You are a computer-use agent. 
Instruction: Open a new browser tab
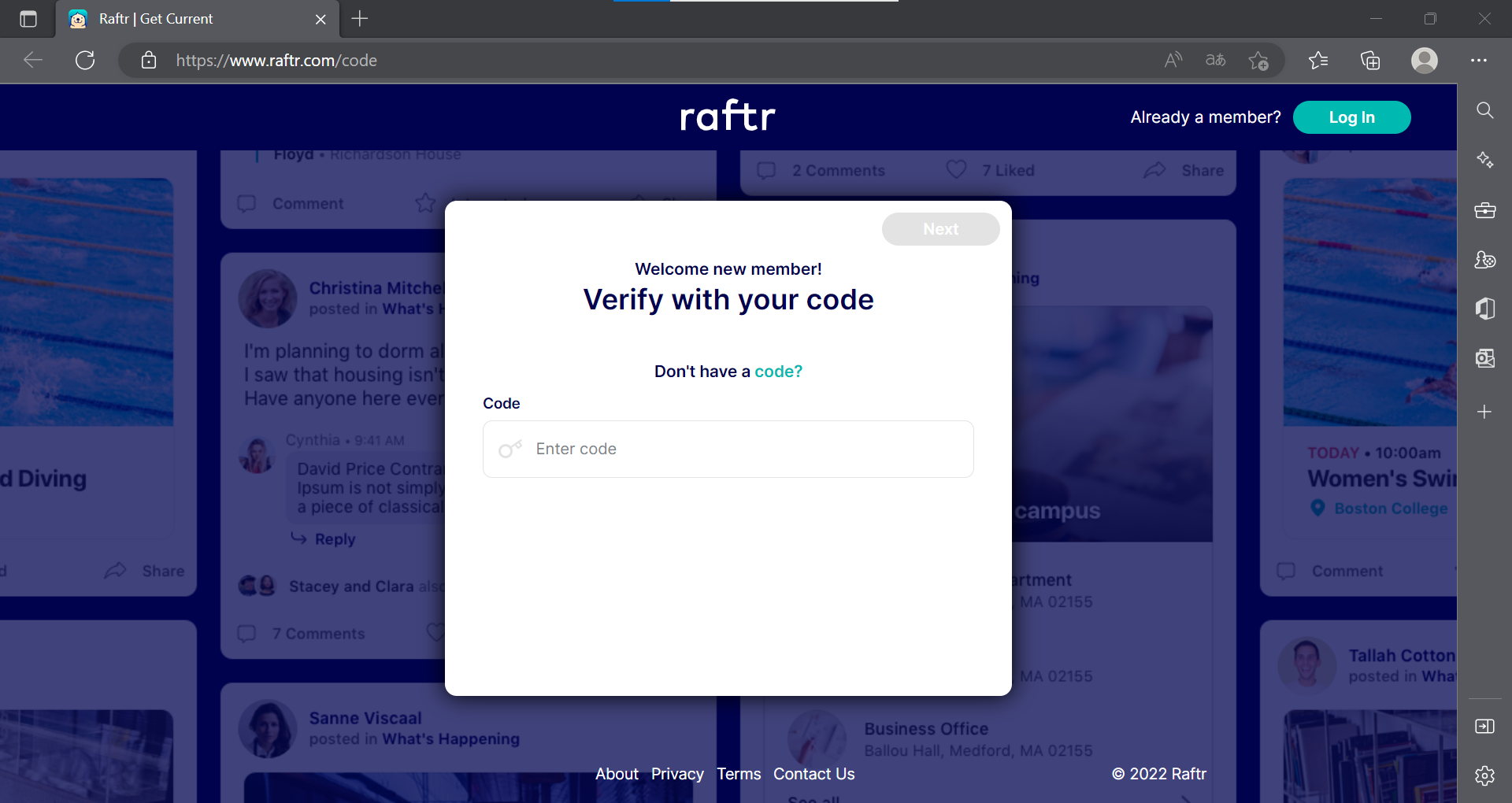click(360, 19)
